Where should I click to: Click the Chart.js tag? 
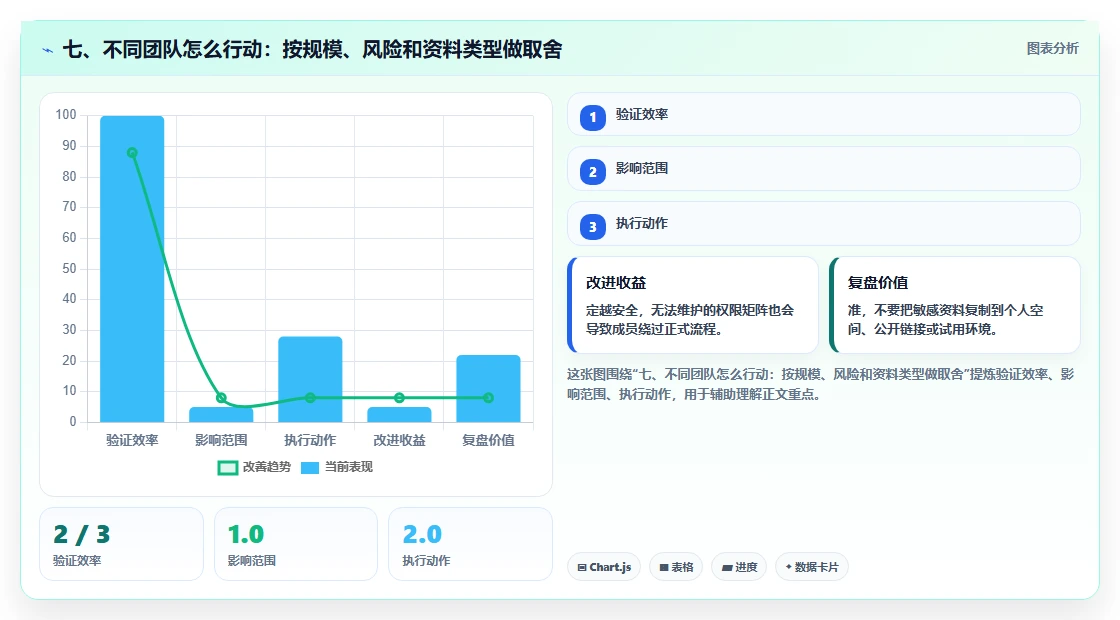click(604, 567)
